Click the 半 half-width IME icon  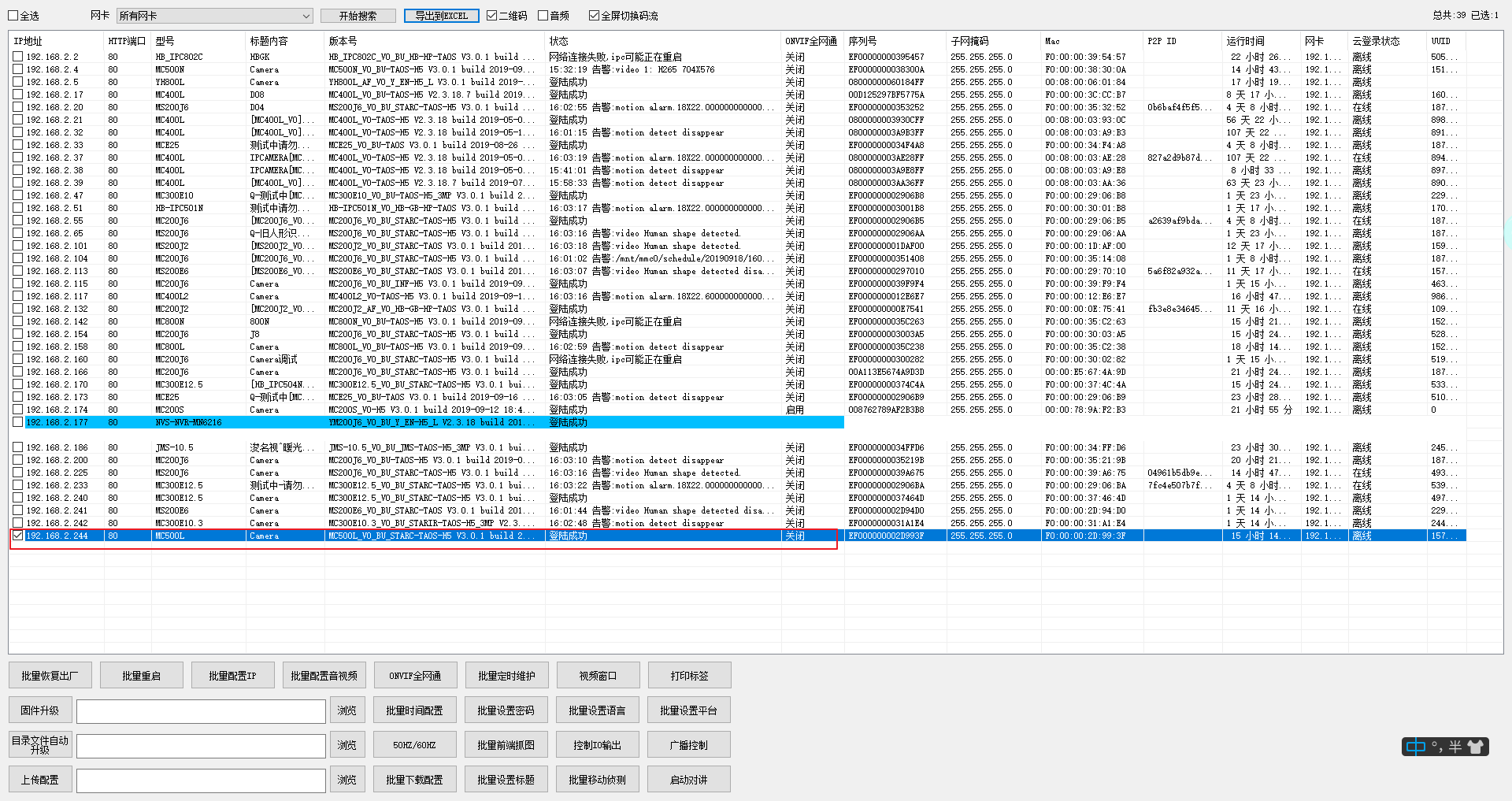pyautogui.click(x=1455, y=747)
